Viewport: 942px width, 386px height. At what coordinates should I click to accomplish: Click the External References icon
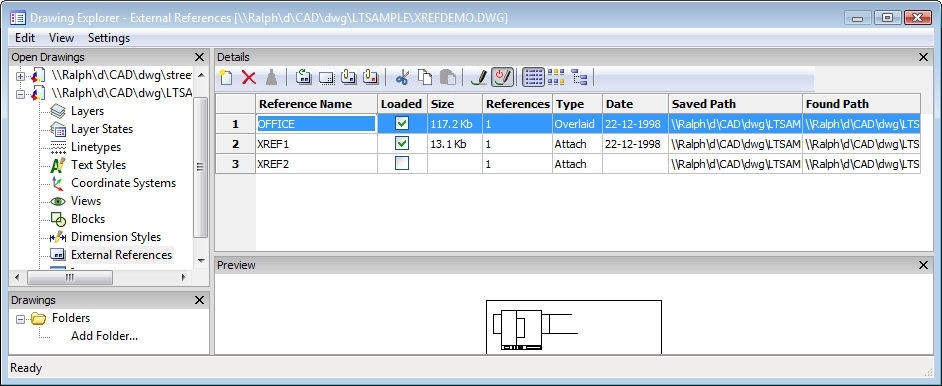[58, 255]
